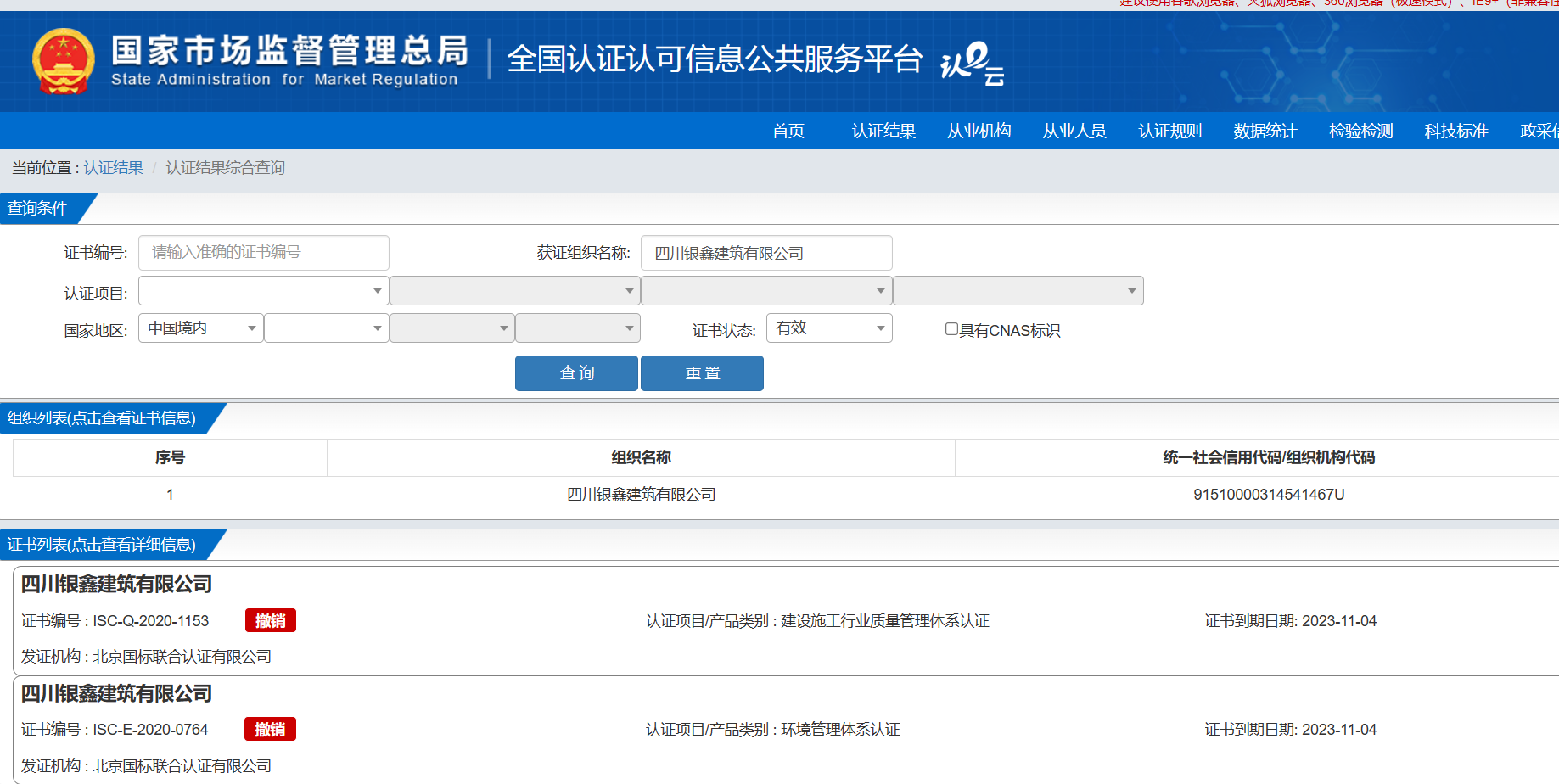This screenshot has width=1559, height=784.
Task: Open the 科技标准 navigation menu
Action: 1456,131
